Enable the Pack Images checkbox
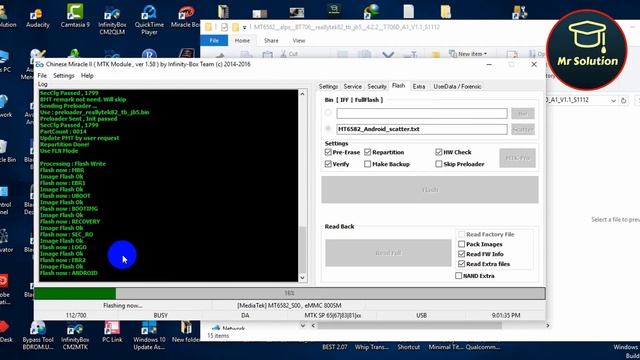Screen dimensions: 640x360 click(462, 244)
